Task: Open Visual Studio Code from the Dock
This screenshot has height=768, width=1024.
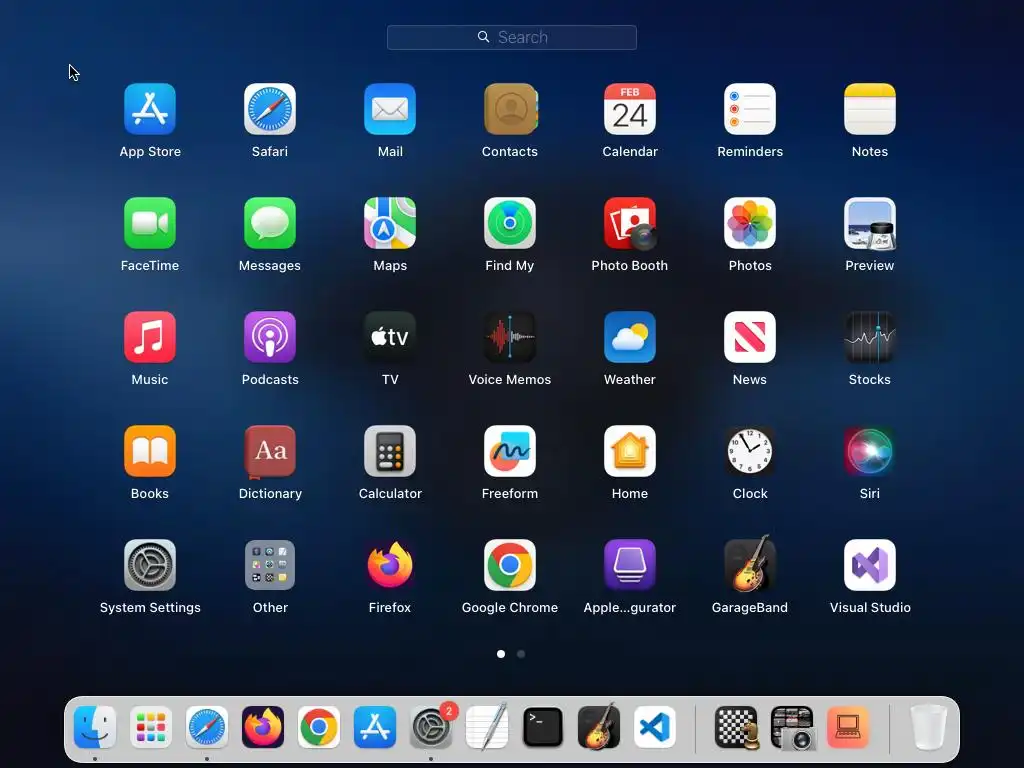Action: point(655,727)
